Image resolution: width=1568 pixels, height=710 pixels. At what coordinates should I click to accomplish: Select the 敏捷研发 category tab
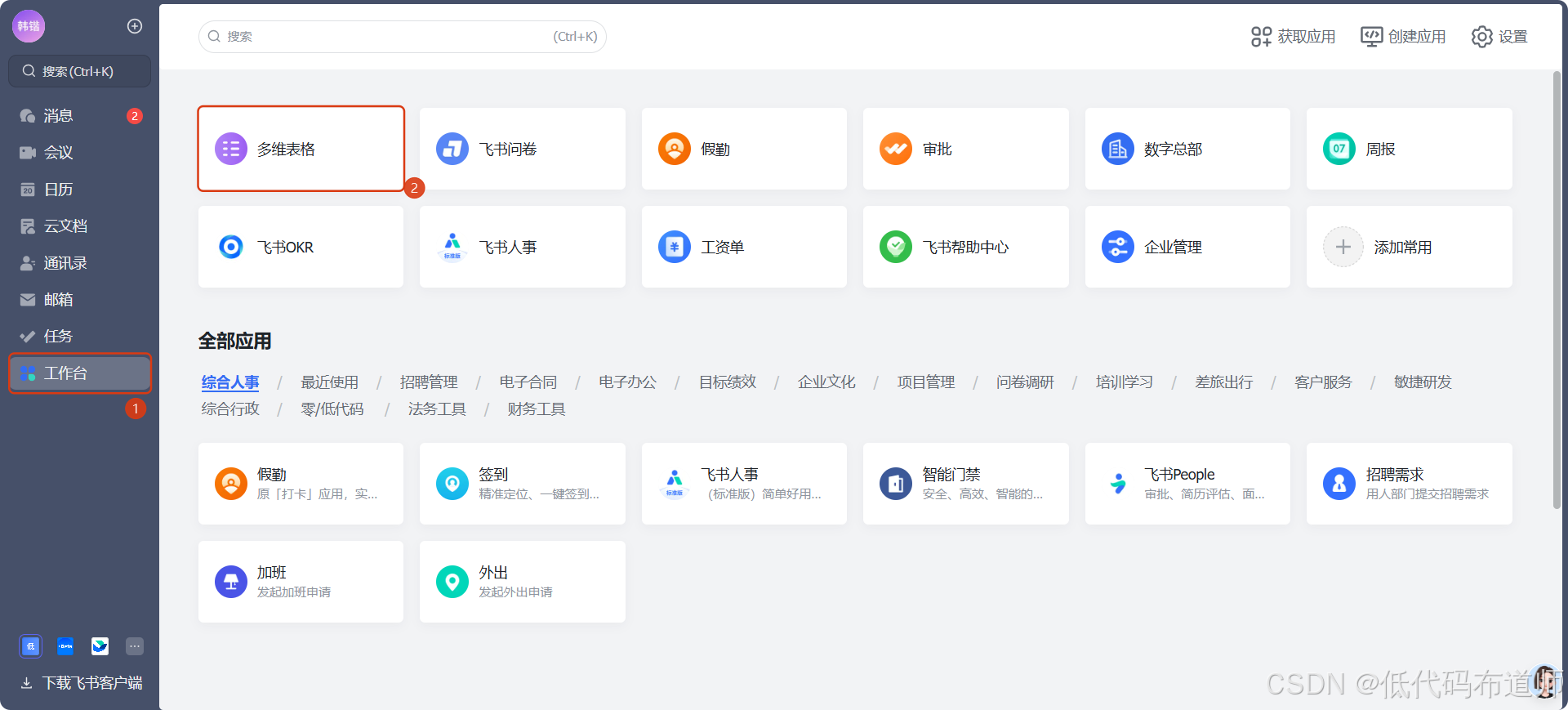pos(1423,382)
